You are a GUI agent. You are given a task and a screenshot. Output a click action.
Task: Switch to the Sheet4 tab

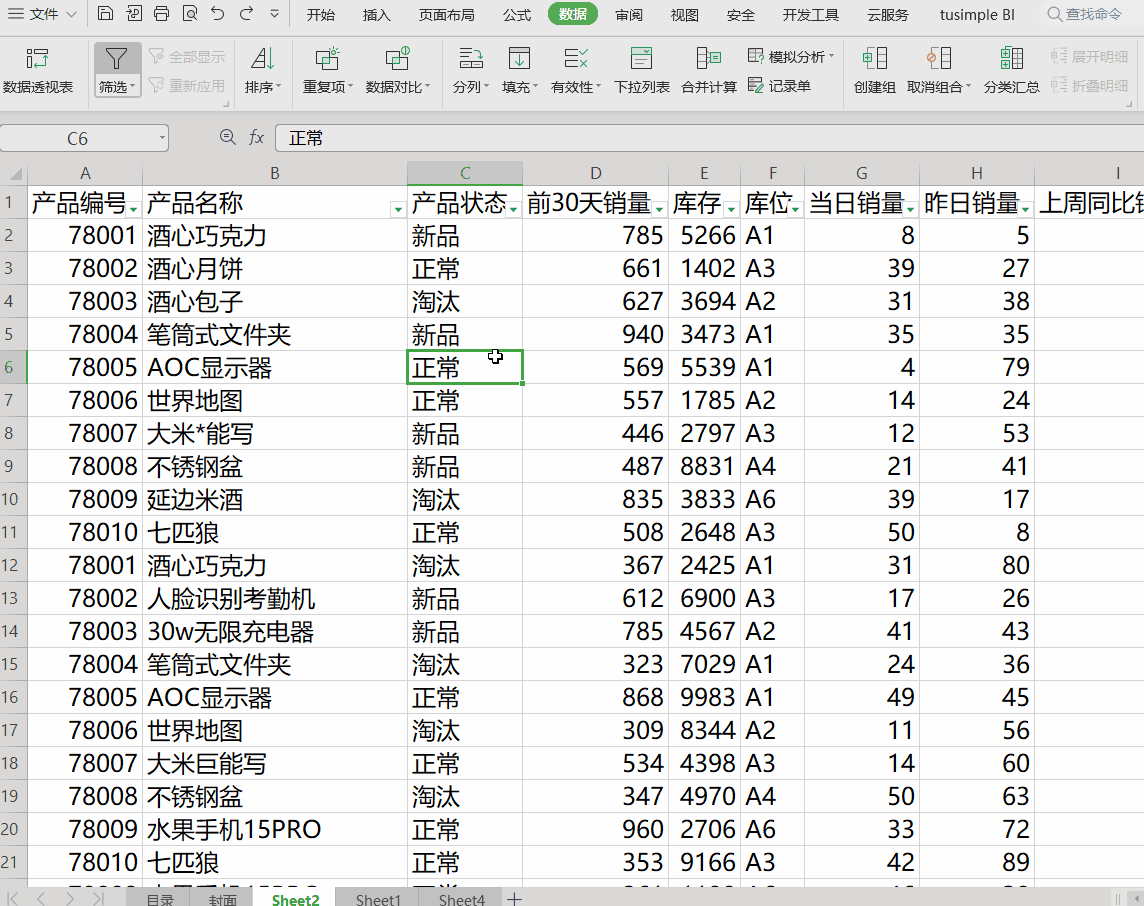pos(461,899)
